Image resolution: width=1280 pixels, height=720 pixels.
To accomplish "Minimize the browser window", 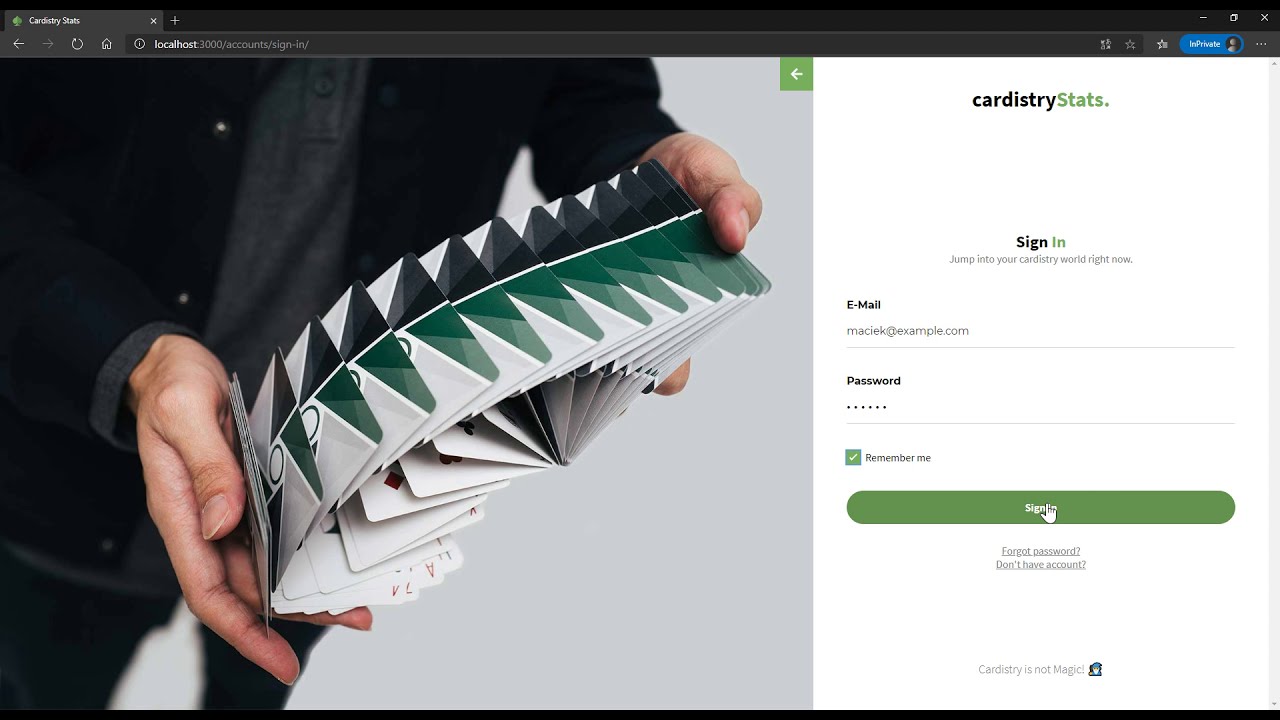I will pos(1202,17).
